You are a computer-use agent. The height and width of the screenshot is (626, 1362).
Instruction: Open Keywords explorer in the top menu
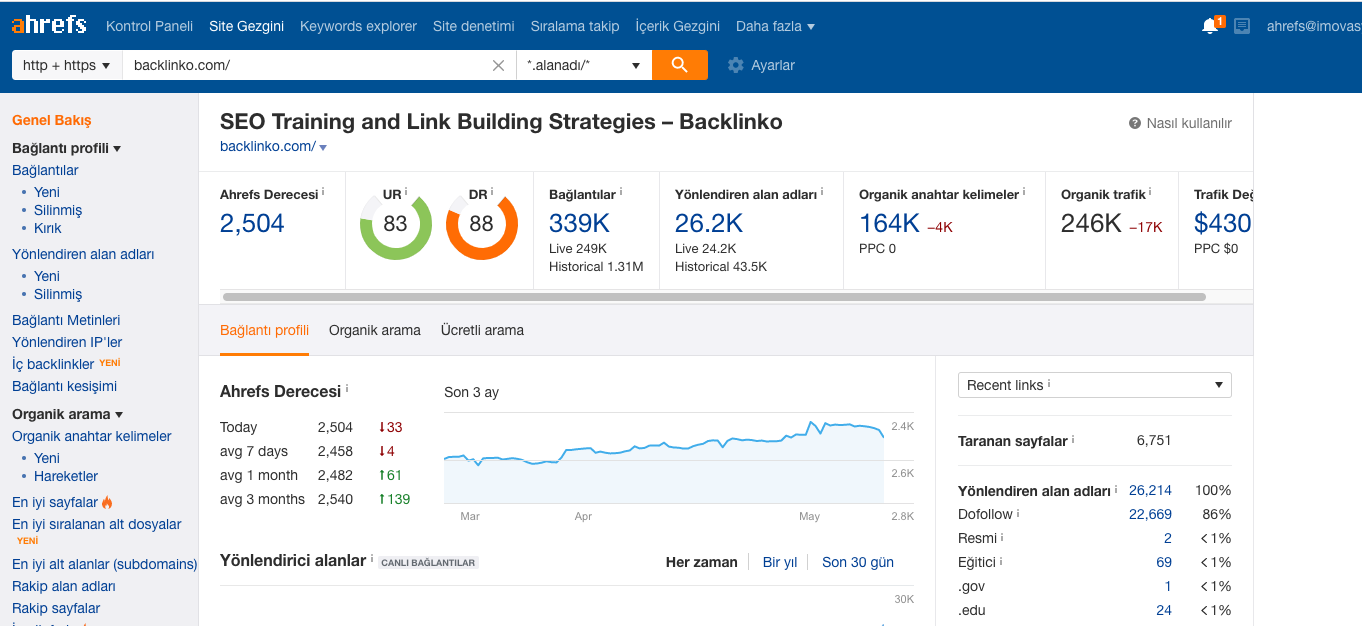coord(358,26)
